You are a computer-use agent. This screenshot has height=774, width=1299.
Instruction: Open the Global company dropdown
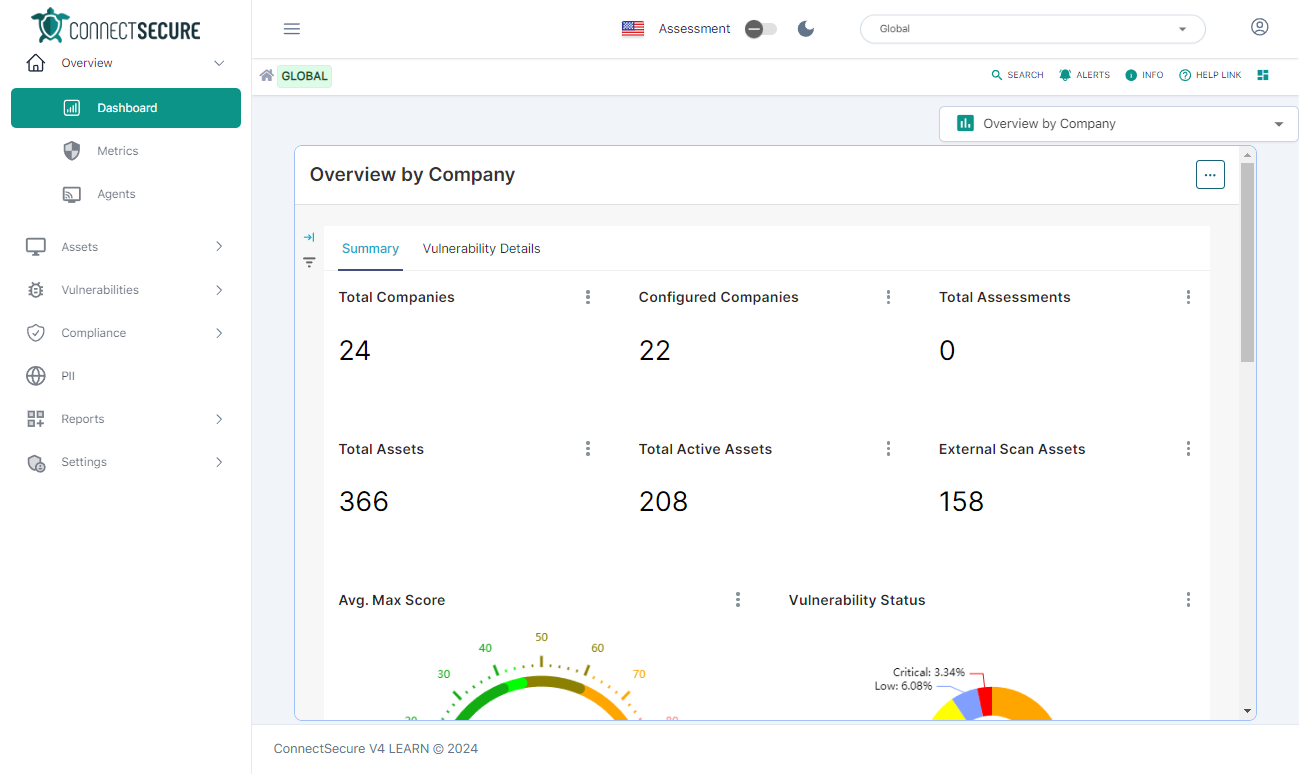(1032, 29)
